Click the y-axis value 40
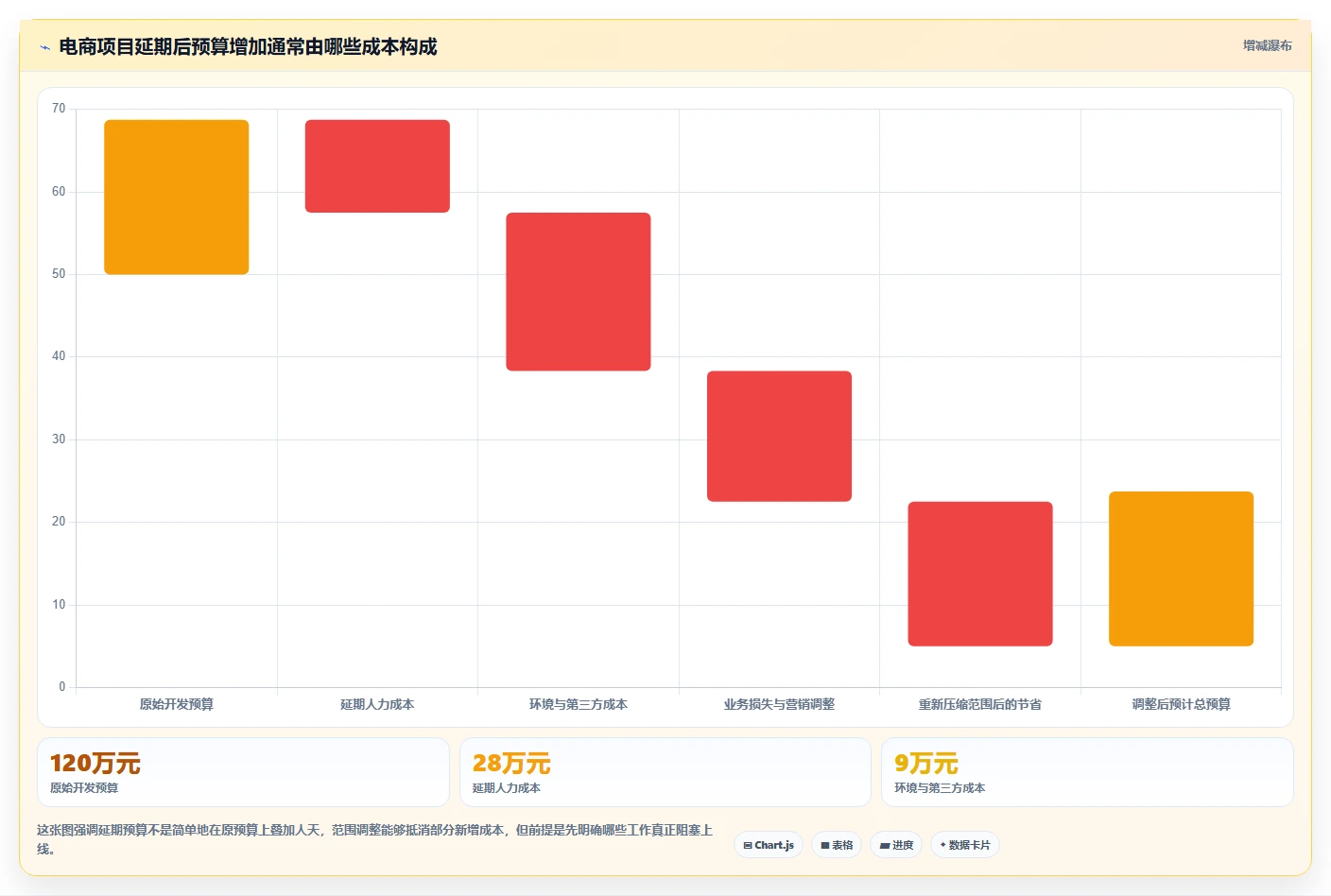This screenshot has width=1331, height=896. click(x=59, y=356)
